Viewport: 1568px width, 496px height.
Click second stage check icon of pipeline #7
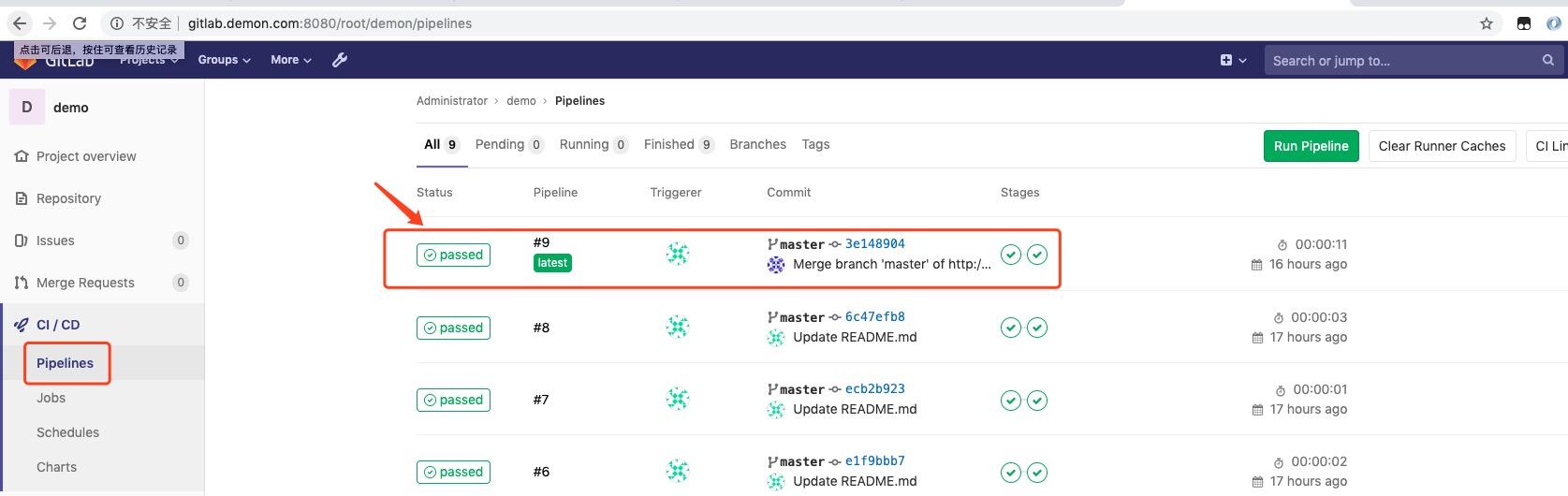pyautogui.click(x=1037, y=401)
